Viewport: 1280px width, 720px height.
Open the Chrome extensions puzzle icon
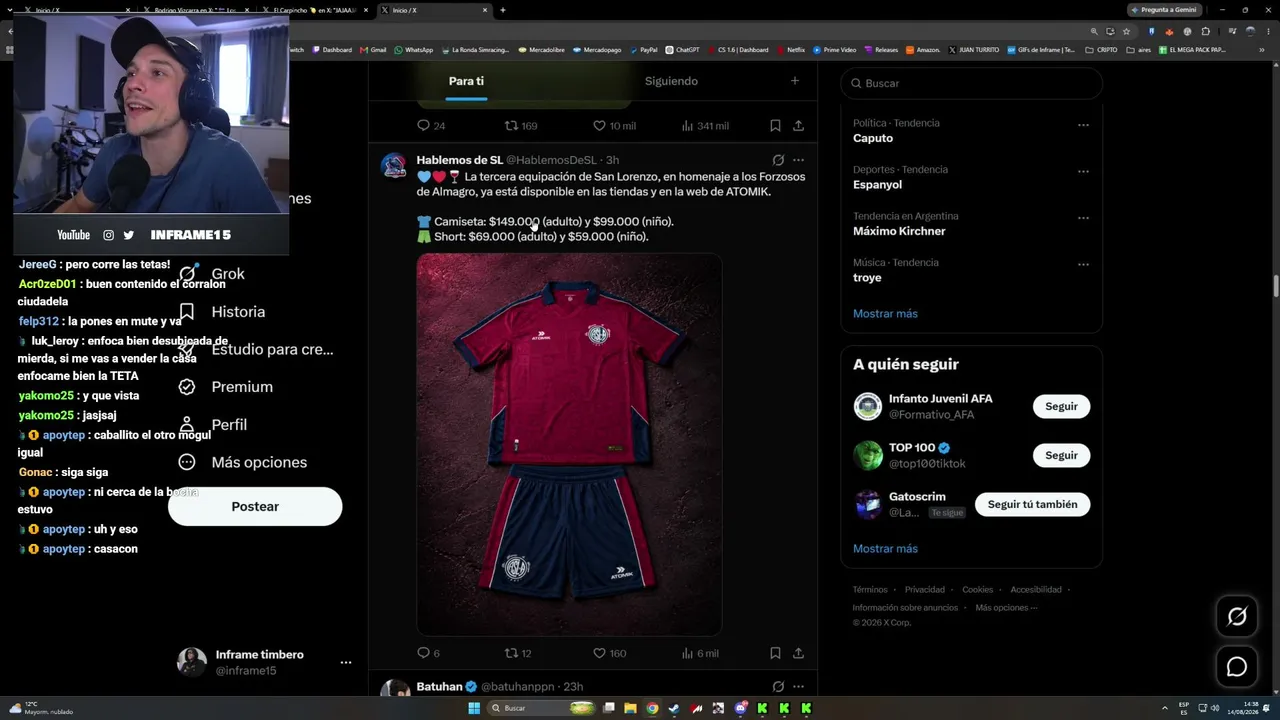[x=1205, y=31]
